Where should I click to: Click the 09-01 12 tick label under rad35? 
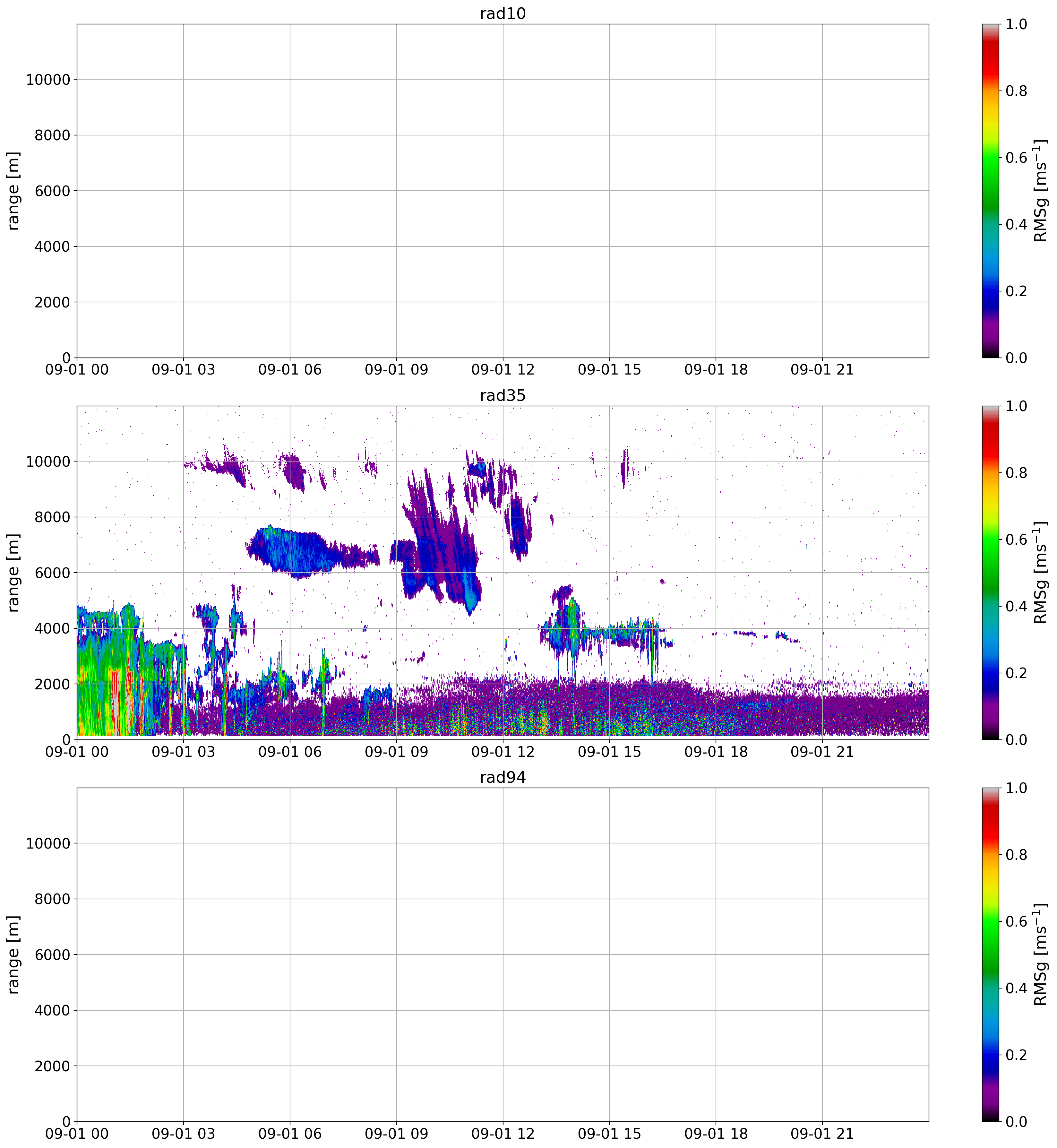point(502,752)
